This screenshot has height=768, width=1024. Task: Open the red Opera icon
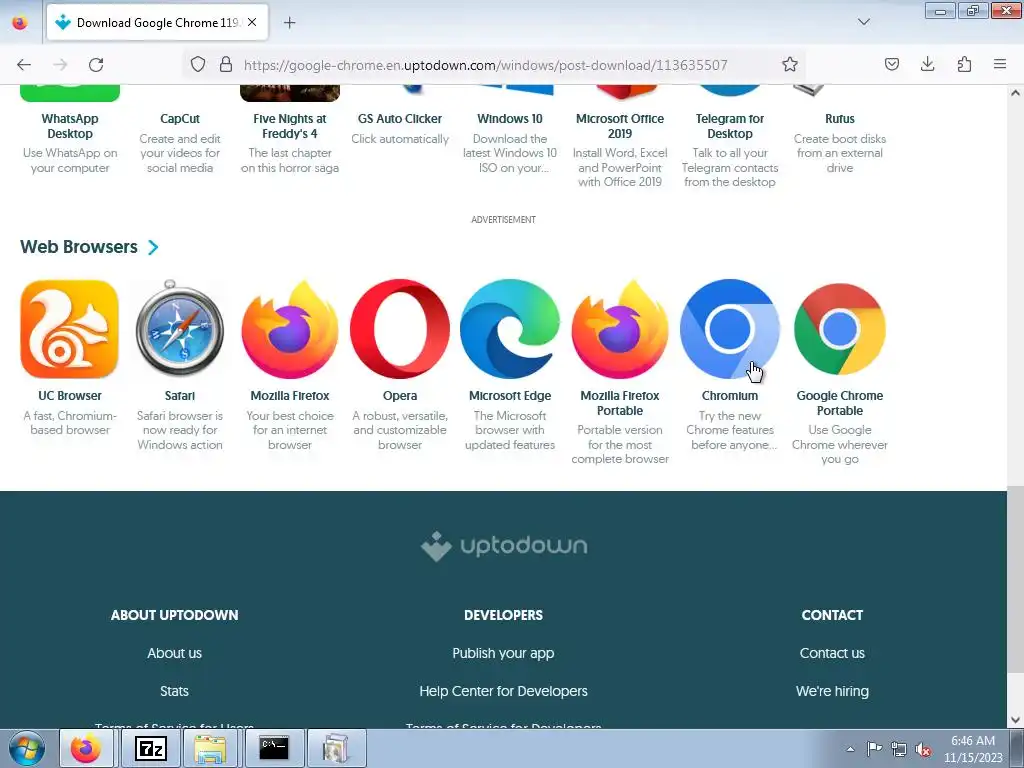coord(400,329)
